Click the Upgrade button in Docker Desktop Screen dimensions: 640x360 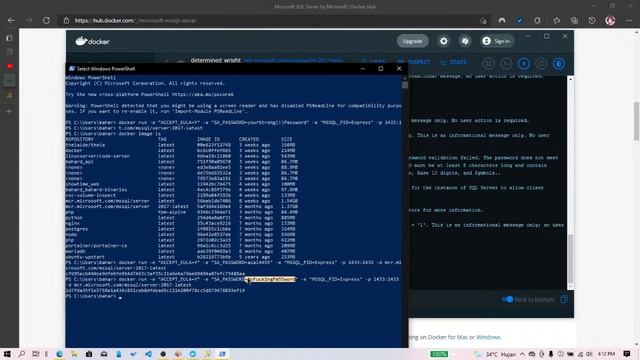412,41
